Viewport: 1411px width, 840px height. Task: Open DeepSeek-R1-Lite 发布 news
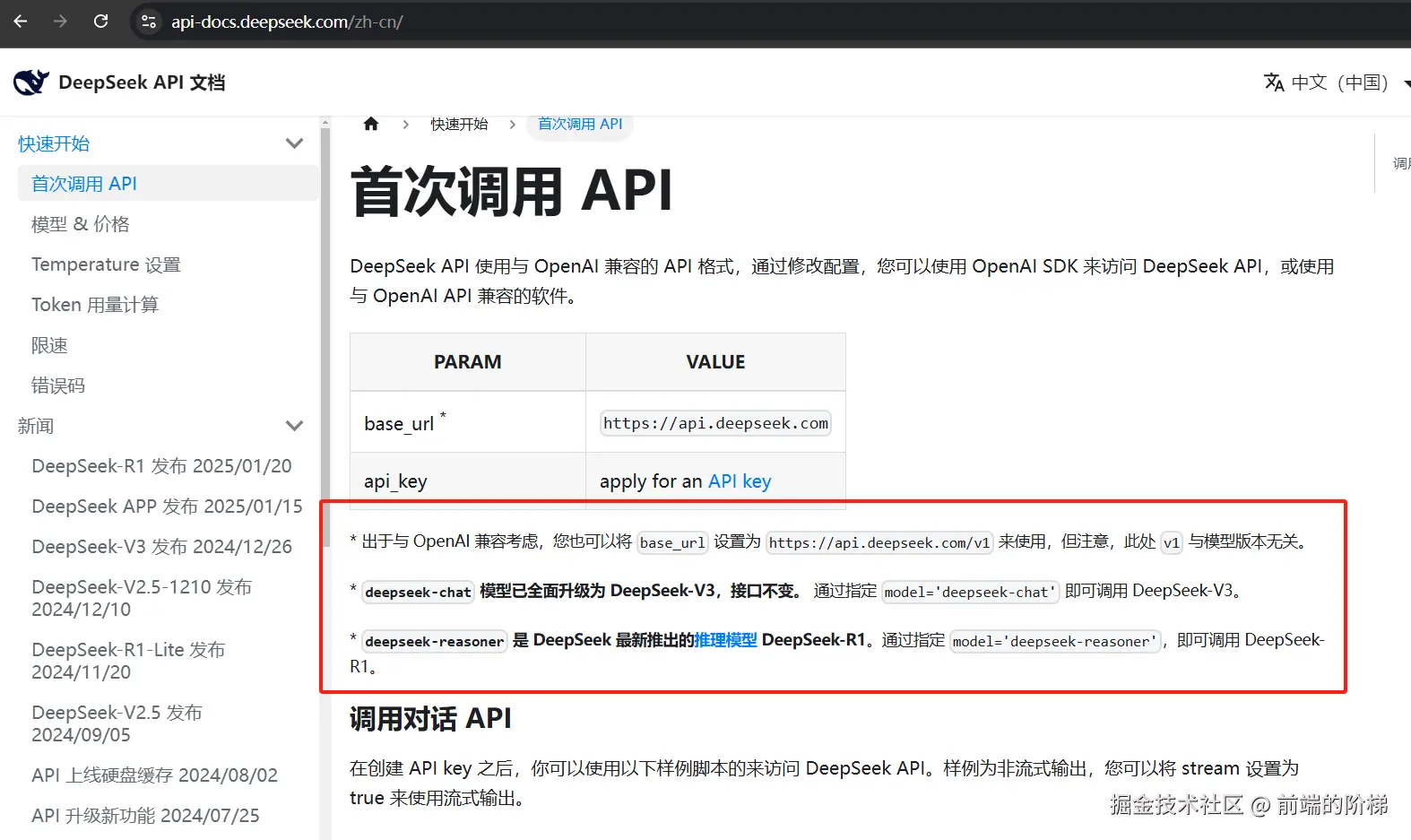click(128, 661)
